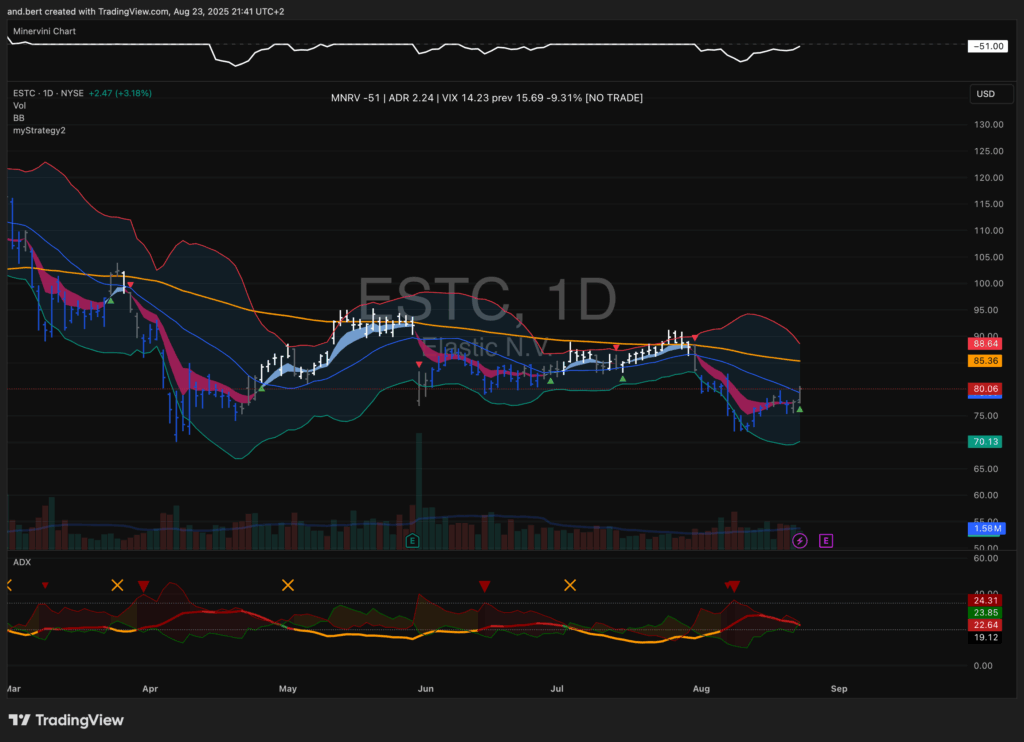Image resolution: width=1024 pixels, height=742 pixels.
Task: Click the ESTC 1D NYSE symbol title
Action: point(47,93)
